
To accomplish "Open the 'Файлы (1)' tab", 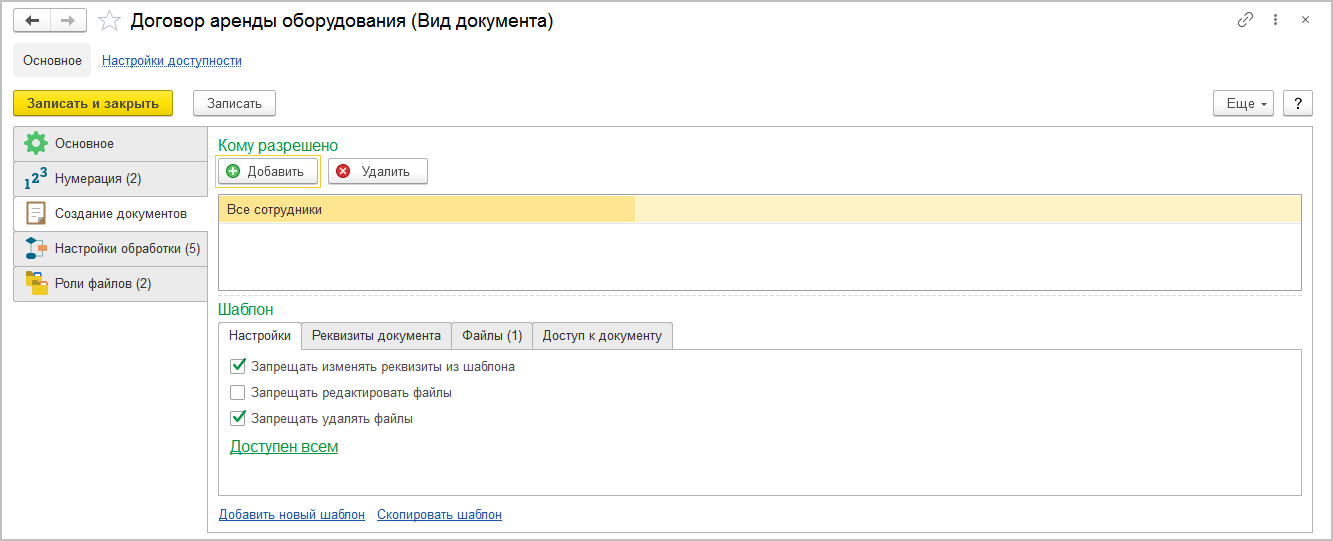I will [492, 336].
